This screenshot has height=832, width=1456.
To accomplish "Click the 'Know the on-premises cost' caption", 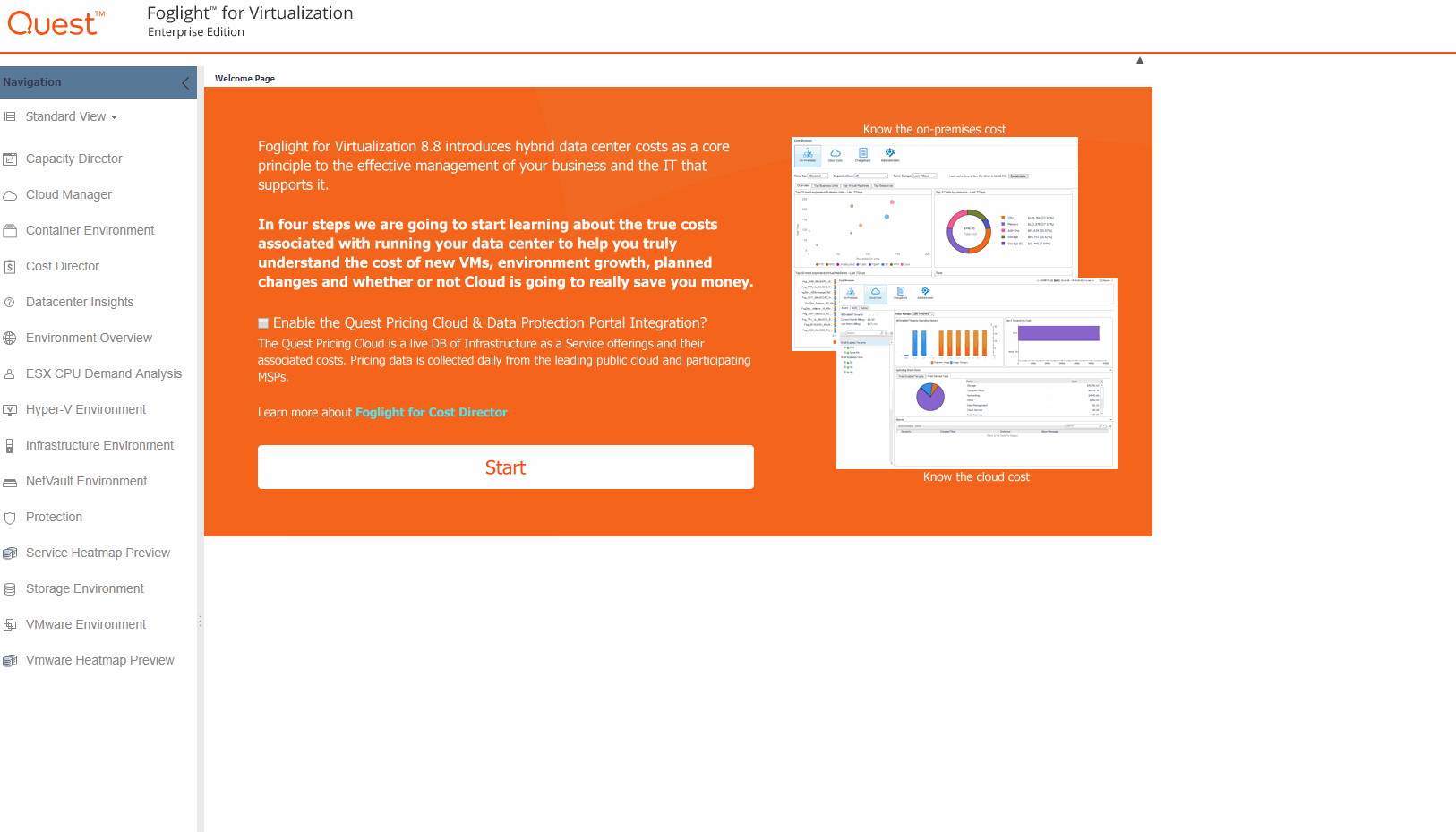I will pos(934,130).
